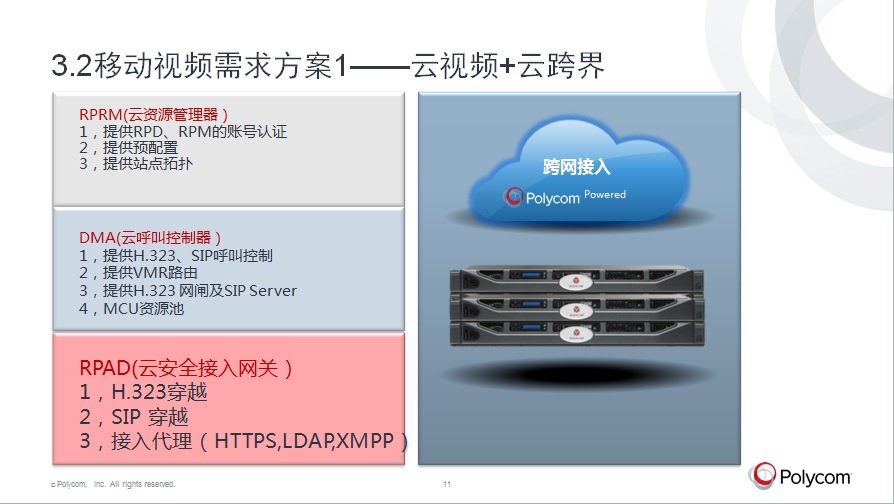Viewport: 894px width, 504px height.
Task: Click the MCU资源池 list item
Action: [132, 309]
